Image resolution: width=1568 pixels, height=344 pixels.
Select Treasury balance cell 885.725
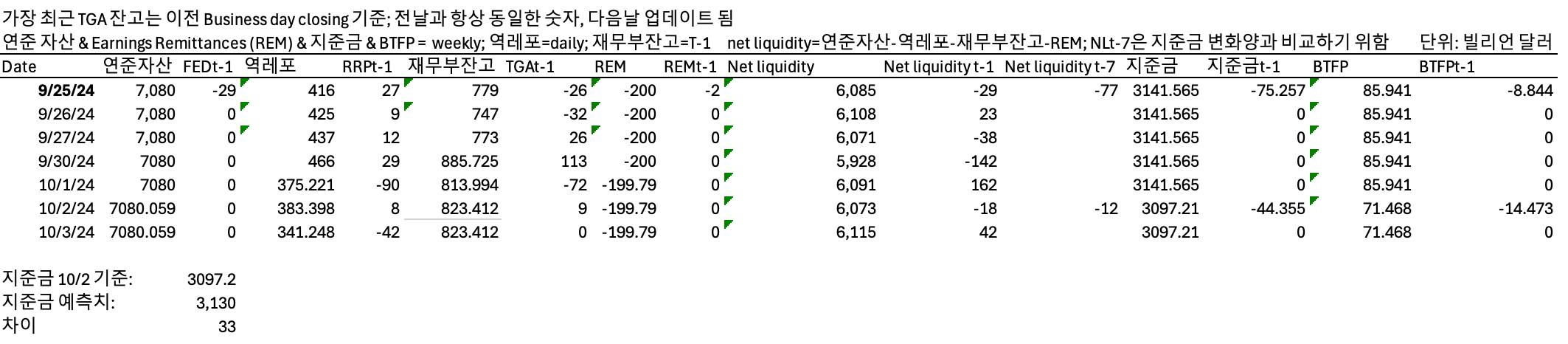tap(470, 162)
